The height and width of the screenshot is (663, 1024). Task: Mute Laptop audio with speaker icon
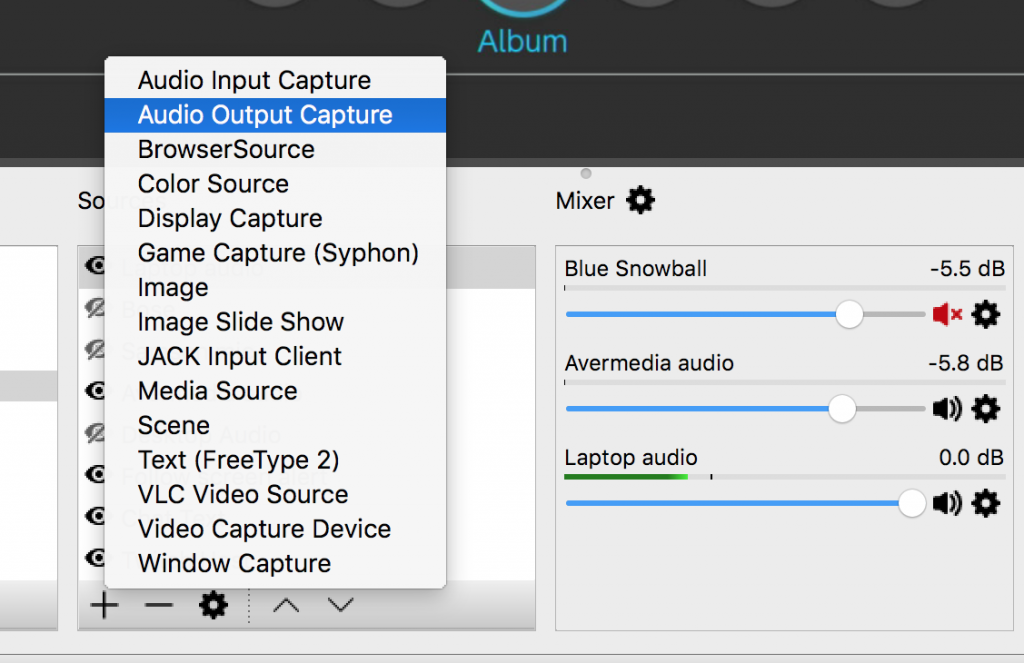947,504
